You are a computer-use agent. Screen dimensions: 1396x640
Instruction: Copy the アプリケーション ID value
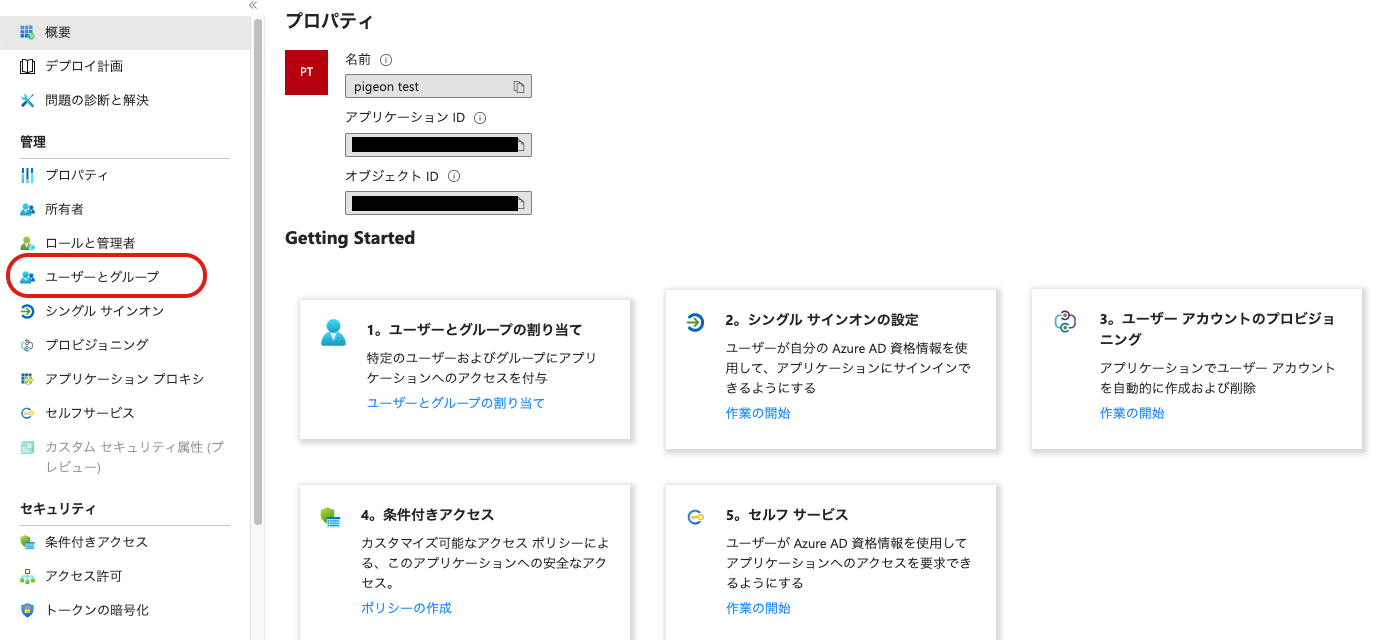519,144
